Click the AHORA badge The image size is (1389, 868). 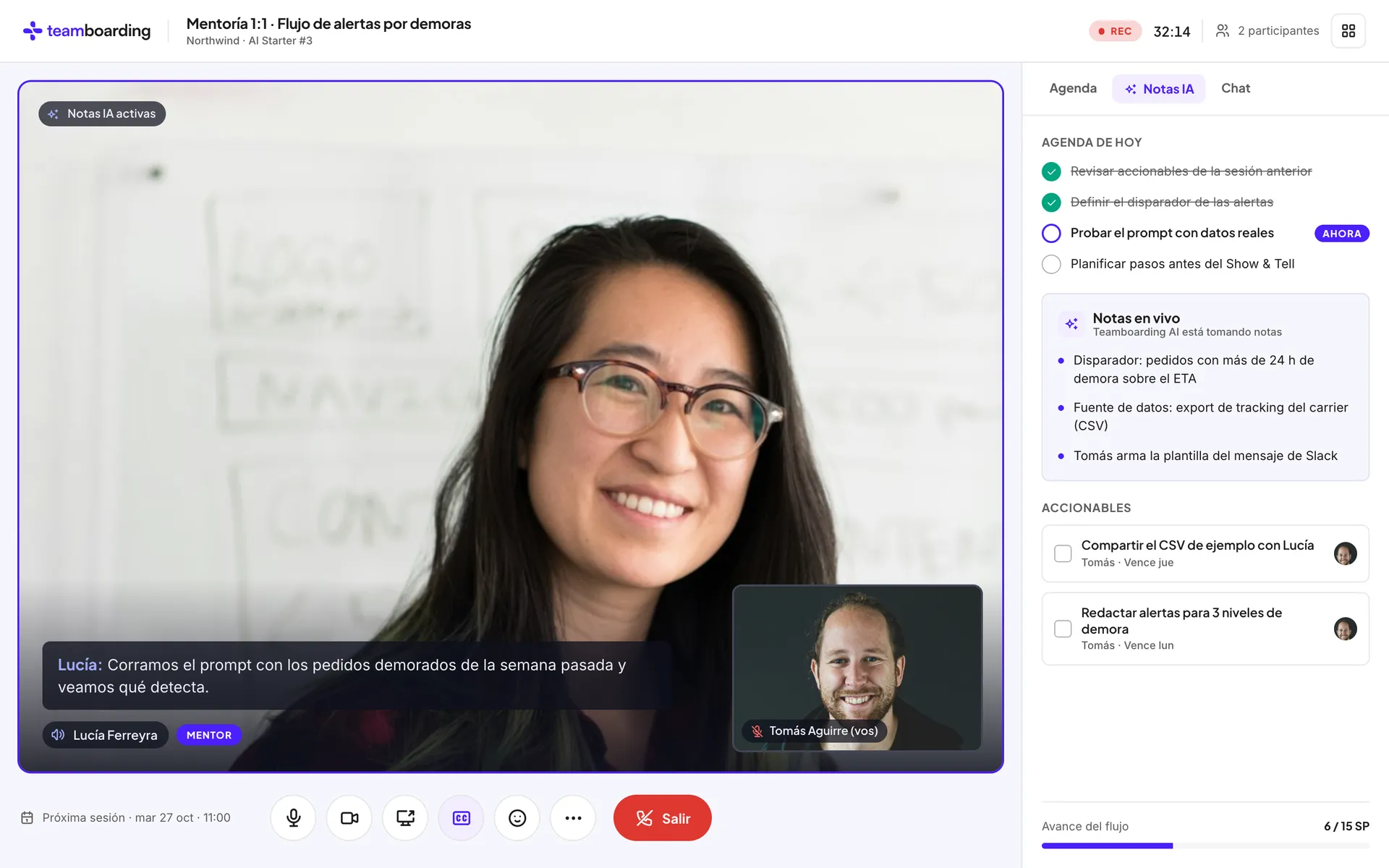1342,234
